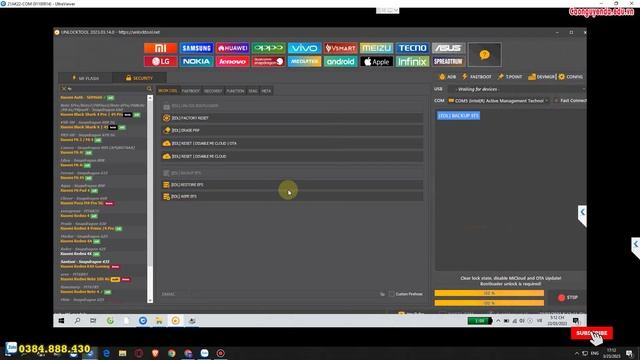Run EDL Factory Reset
The height and width of the screenshot is (360, 640).
click(292, 118)
